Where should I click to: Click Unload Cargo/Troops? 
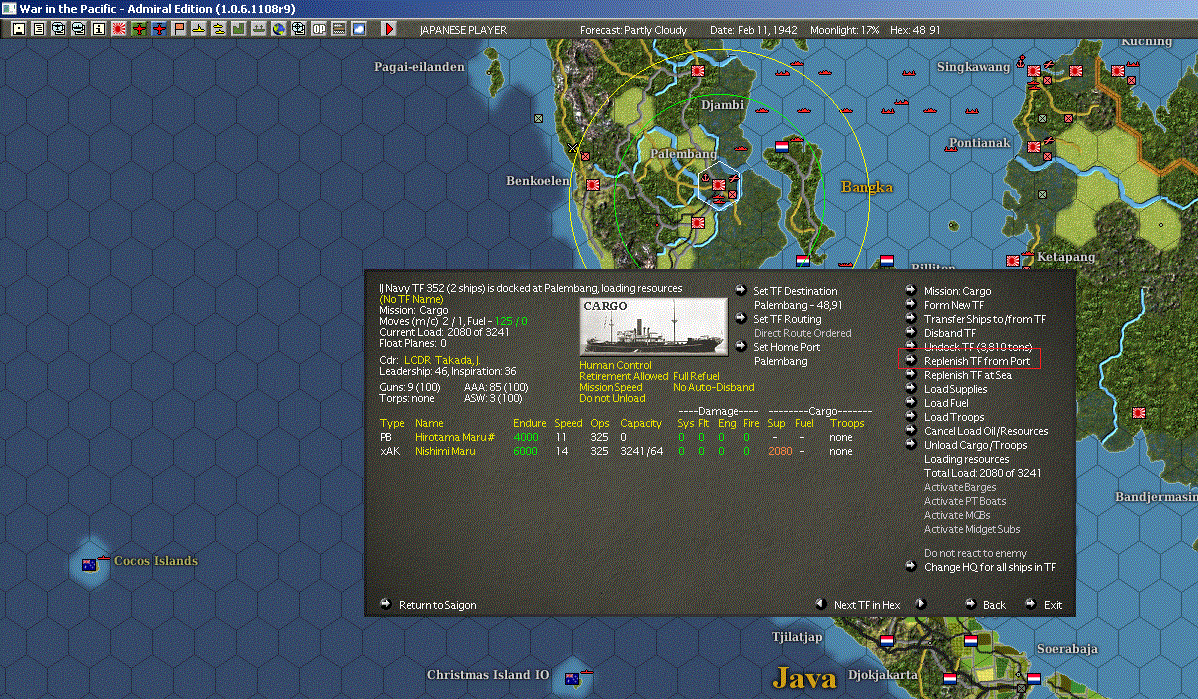975,445
